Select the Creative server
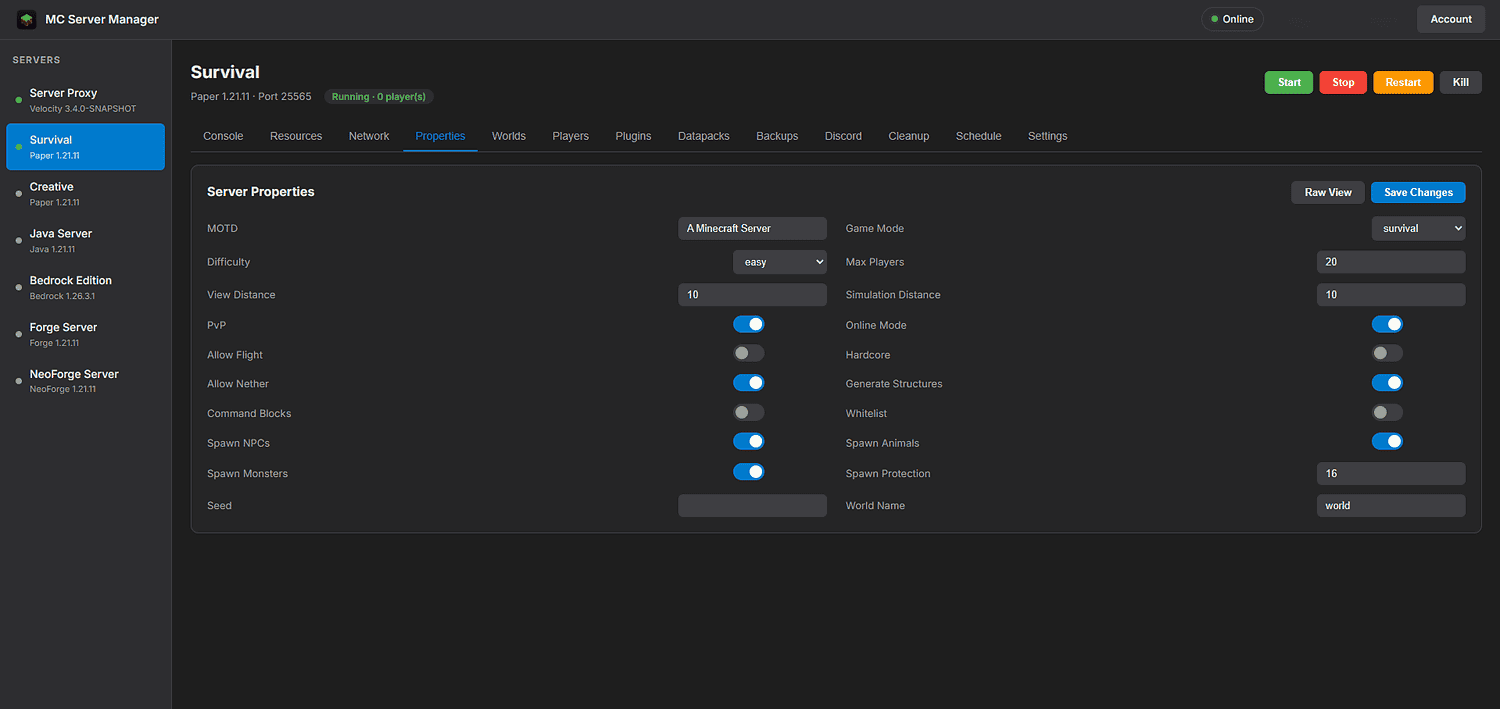Image resolution: width=1500 pixels, height=709 pixels. point(85,194)
